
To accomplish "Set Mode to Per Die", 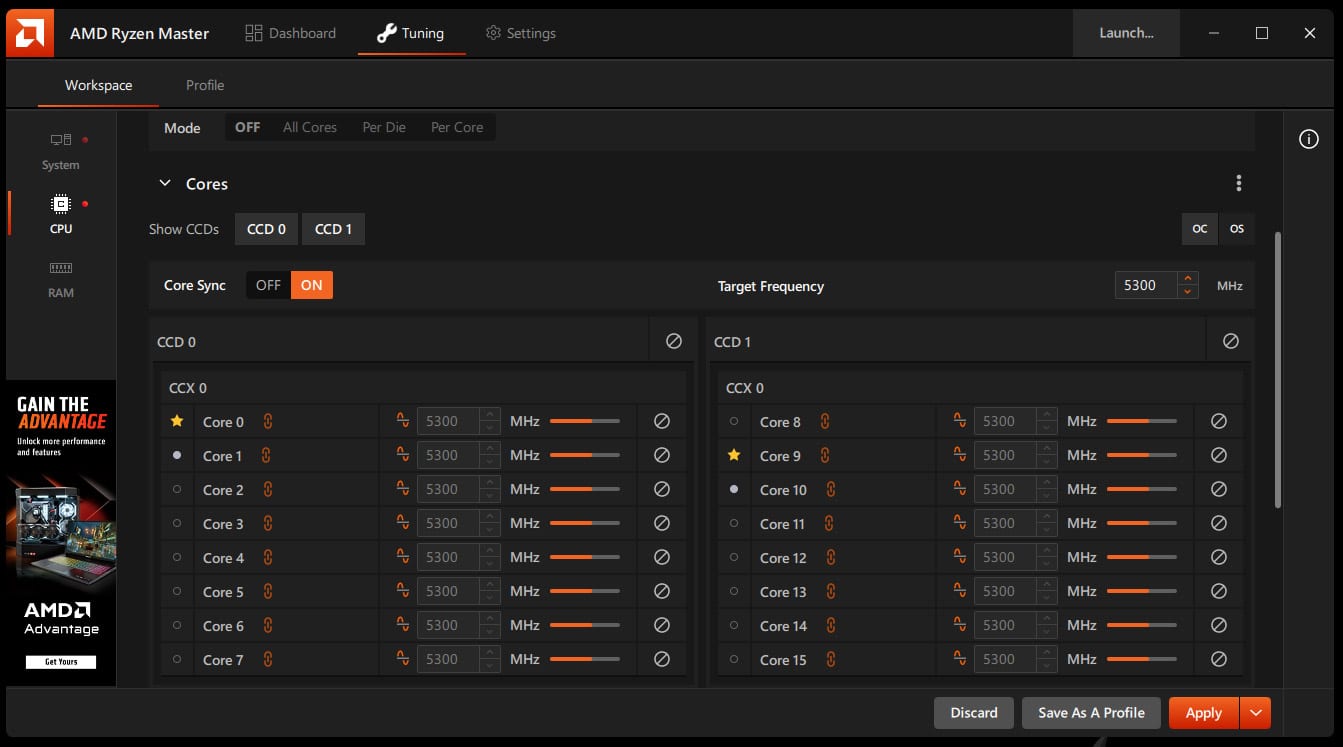I will (x=384, y=127).
